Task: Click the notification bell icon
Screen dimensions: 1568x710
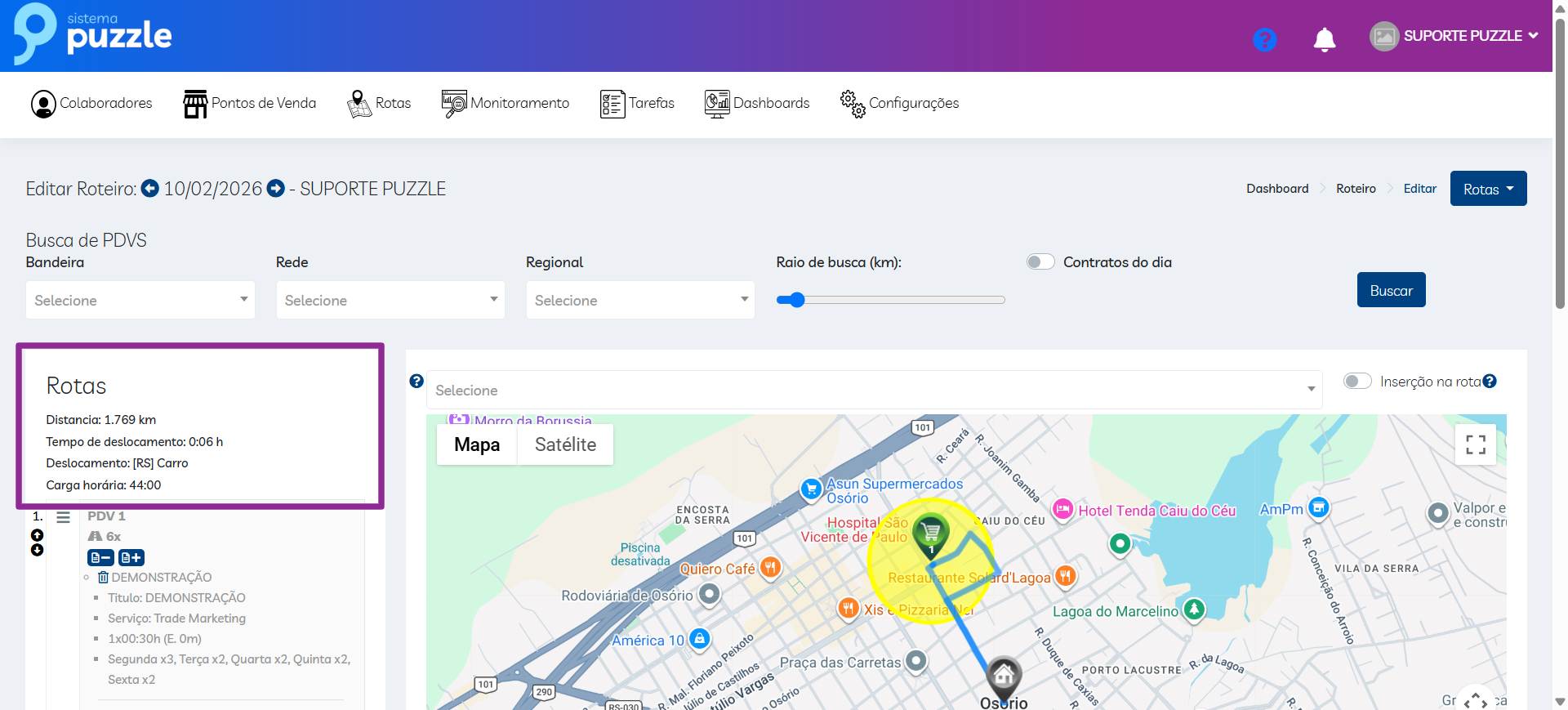Action: pyautogui.click(x=1324, y=39)
